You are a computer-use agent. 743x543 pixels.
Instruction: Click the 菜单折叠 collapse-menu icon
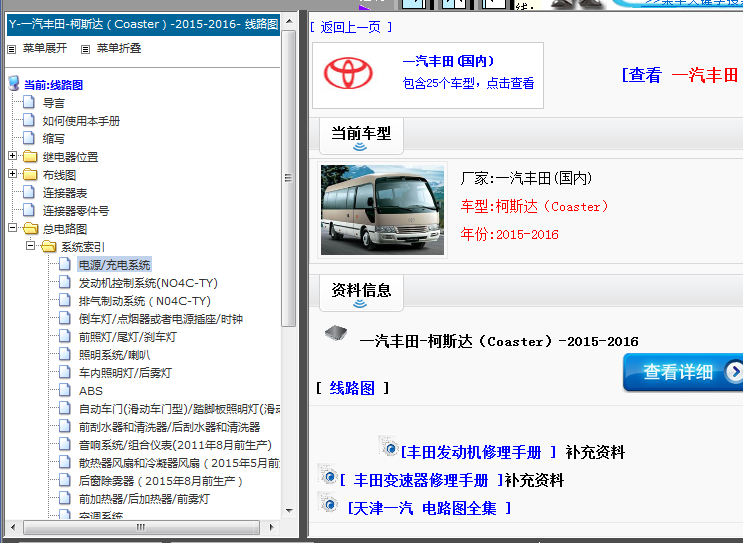coord(85,49)
